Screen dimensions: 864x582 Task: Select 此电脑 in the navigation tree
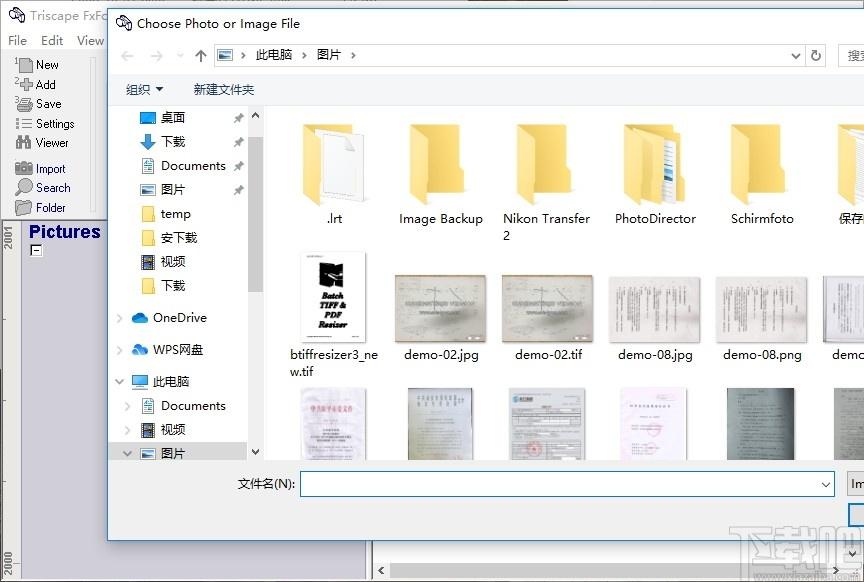click(171, 381)
